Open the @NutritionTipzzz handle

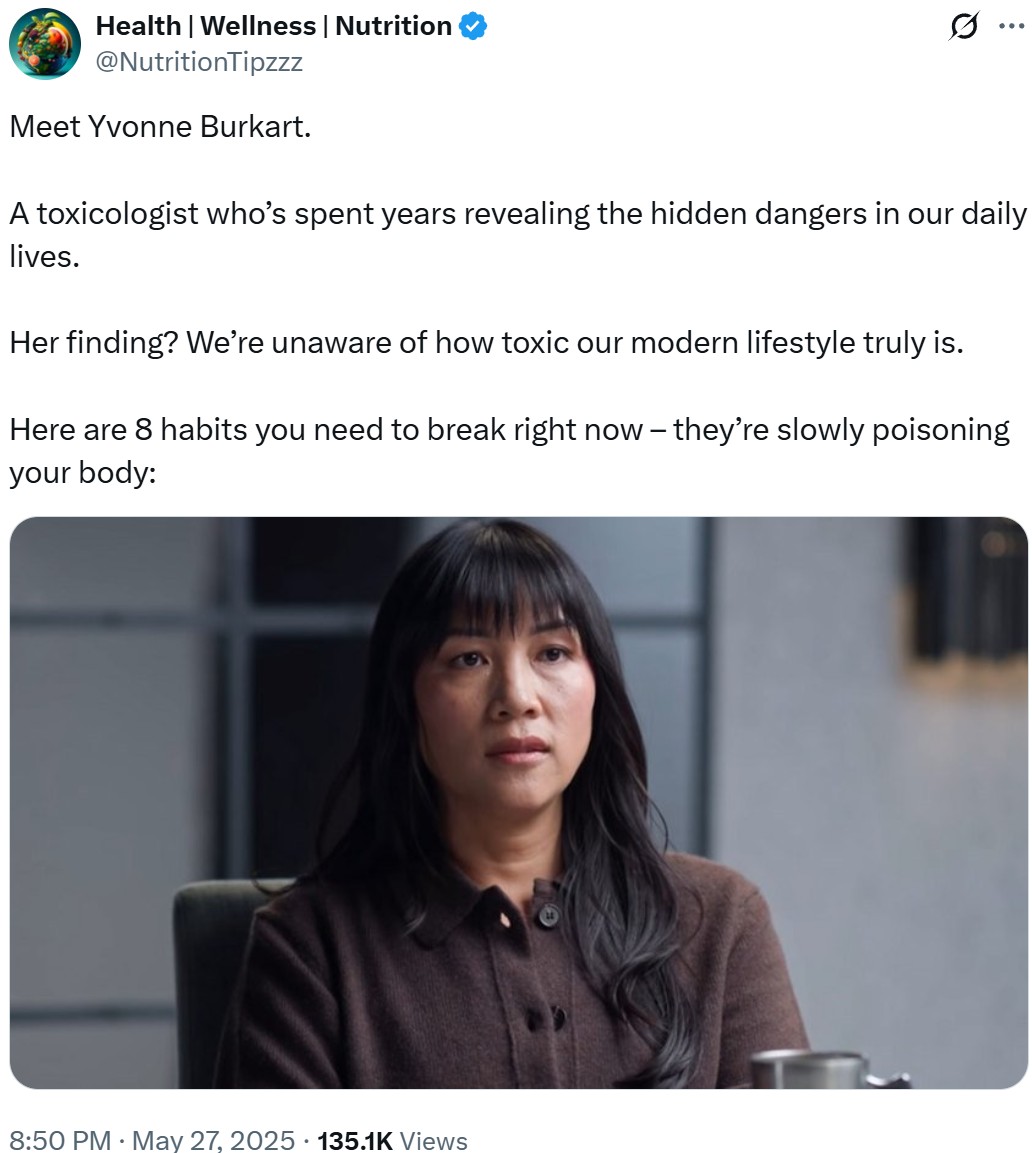(199, 62)
